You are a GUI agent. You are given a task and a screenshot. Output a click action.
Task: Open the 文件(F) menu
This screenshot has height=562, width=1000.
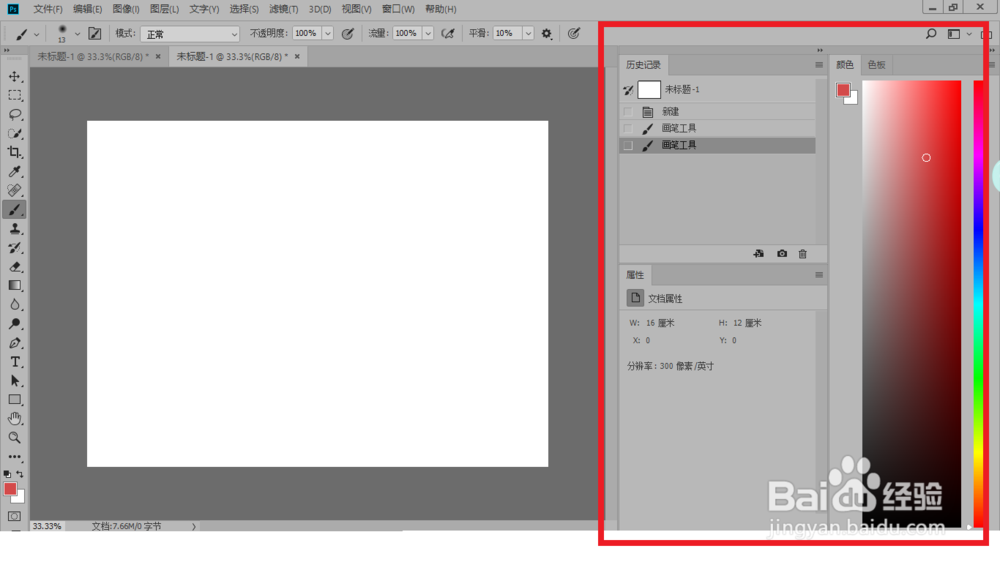[x=48, y=9]
